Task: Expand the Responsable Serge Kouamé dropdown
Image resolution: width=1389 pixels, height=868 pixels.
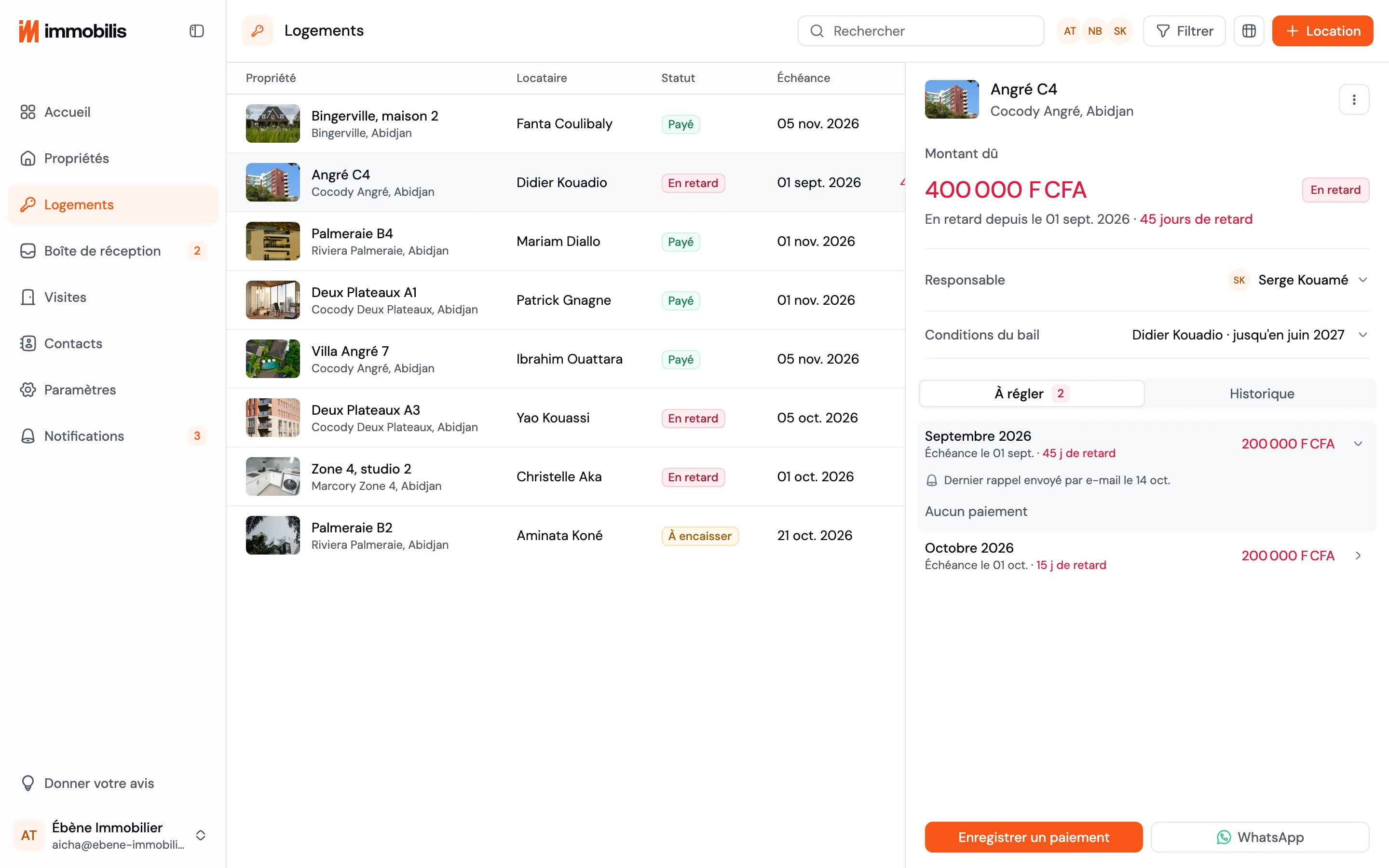Action: pyautogui.click(x=1298, y=280)
